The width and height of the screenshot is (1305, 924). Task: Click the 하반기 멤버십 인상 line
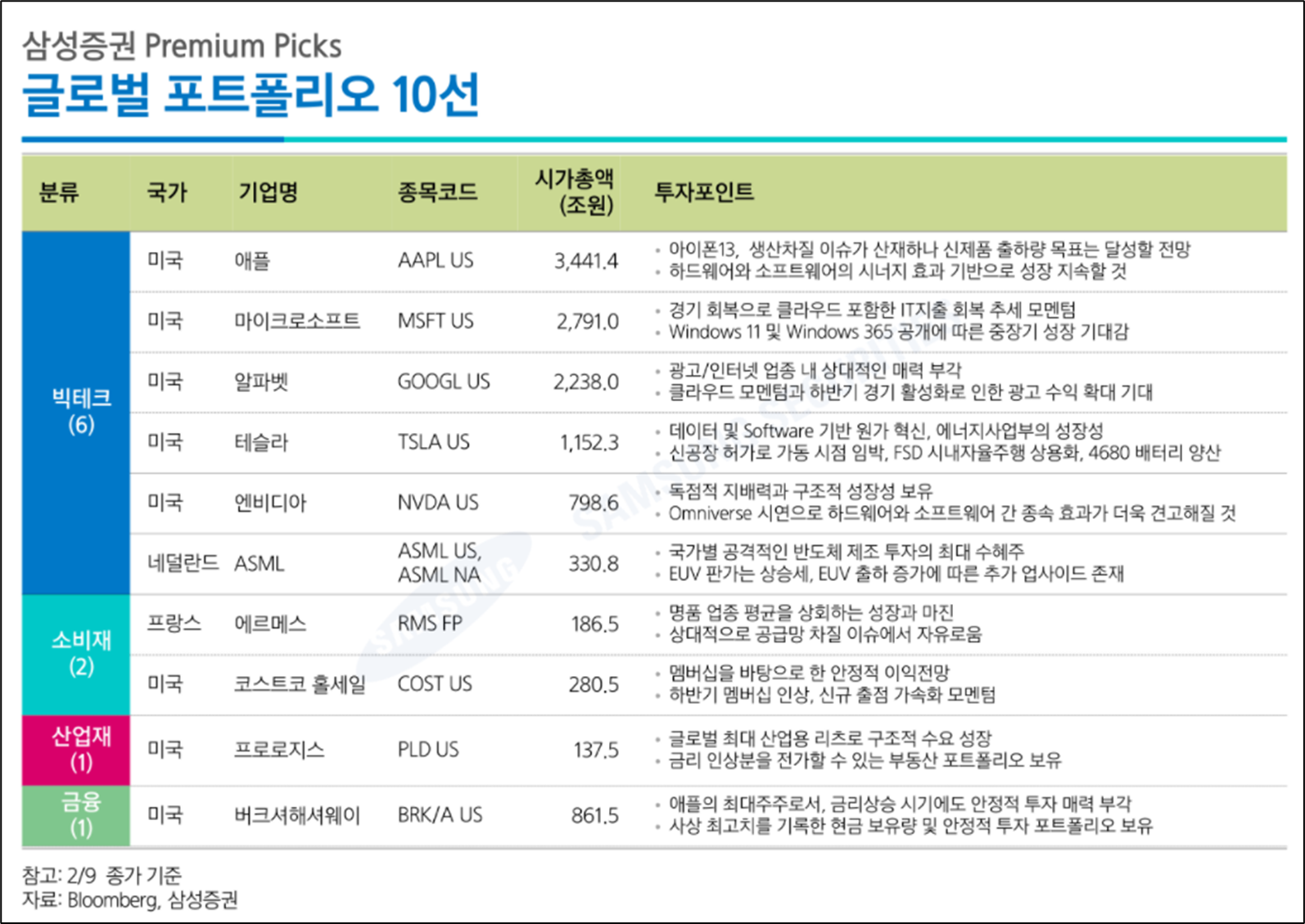[x=832, y=695]
